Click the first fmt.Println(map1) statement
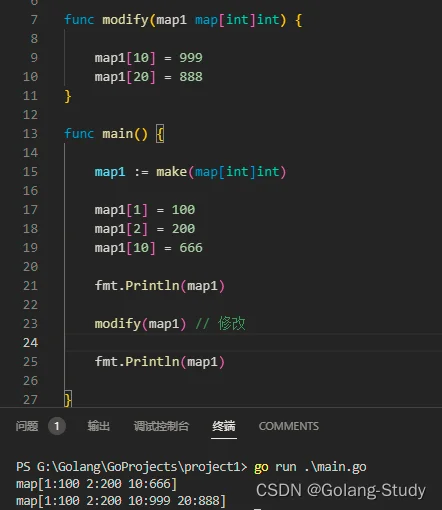Screen dimensions: 442x510 click(x=160, y=286)
